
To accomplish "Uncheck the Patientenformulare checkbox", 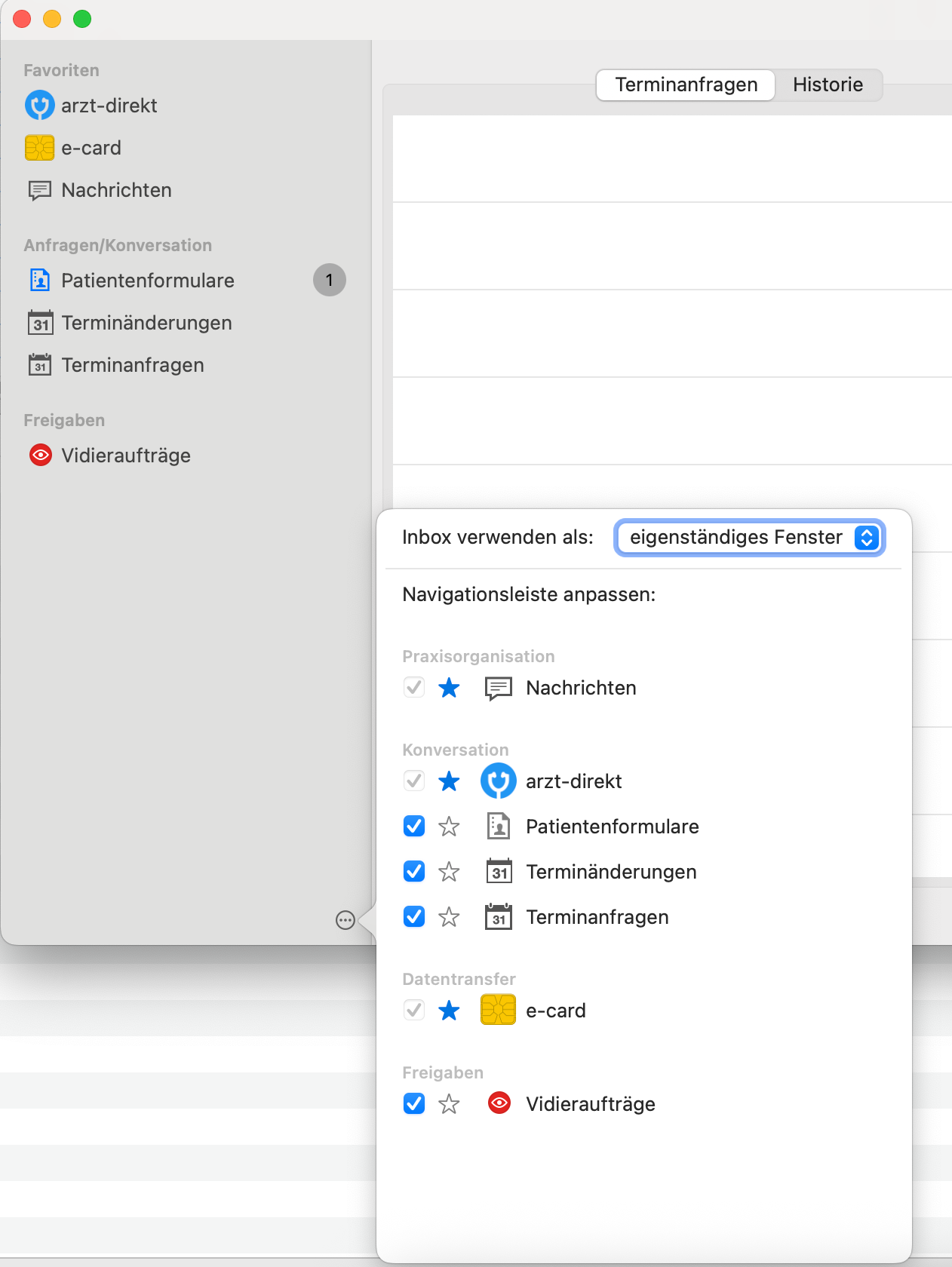I will point(414,827).
